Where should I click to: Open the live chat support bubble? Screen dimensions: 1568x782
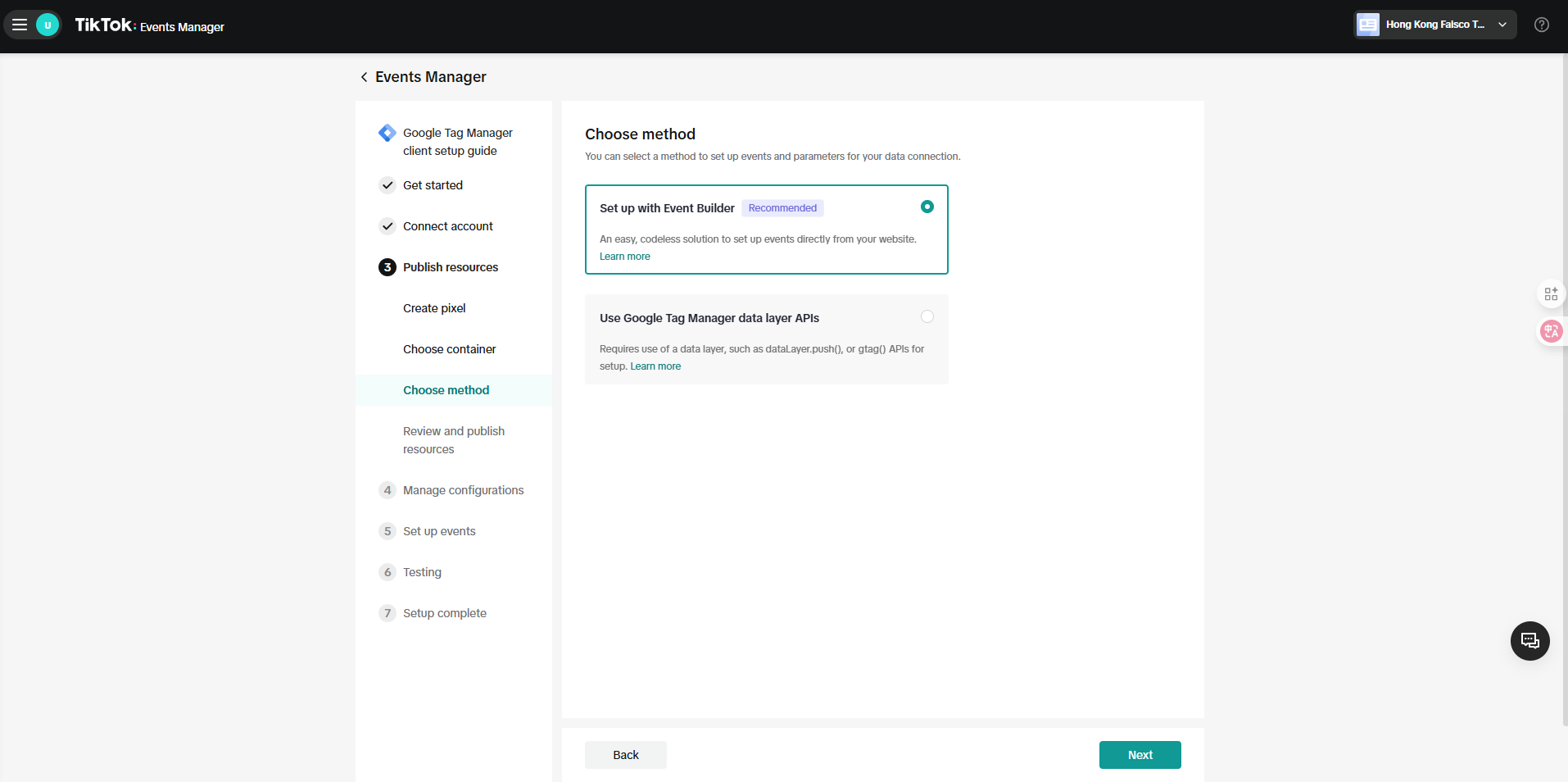(x=1529, y=641)
